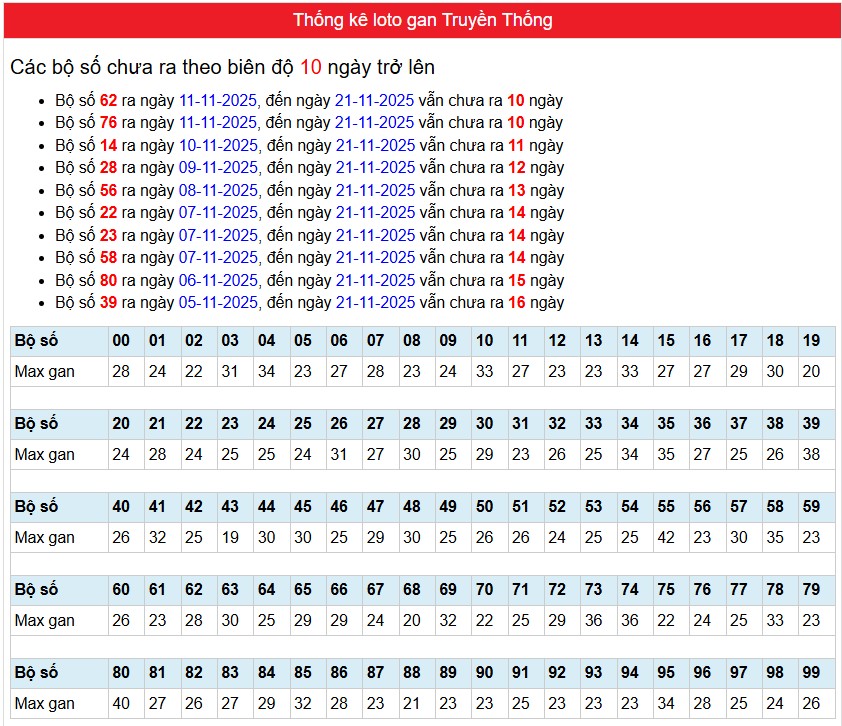Click date 10-11-2025 for number 14

coord(218,145)
